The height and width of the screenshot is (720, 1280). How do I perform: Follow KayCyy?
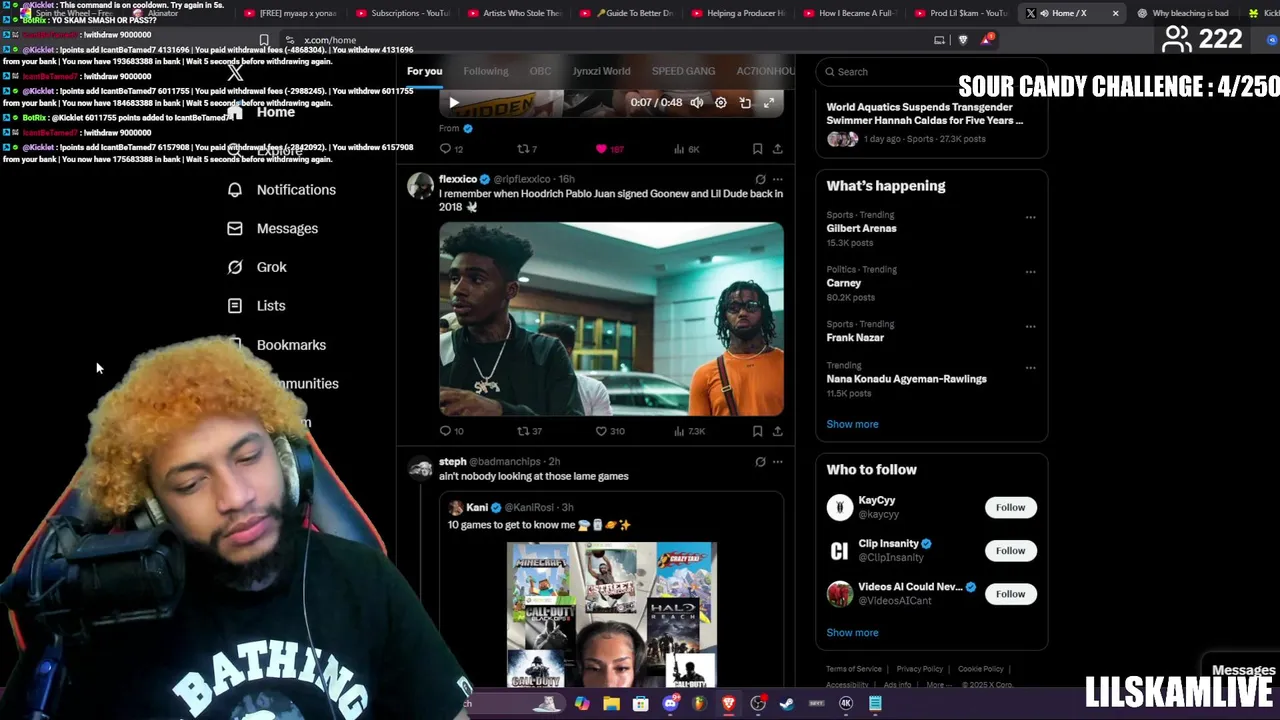coord(1010,507)
